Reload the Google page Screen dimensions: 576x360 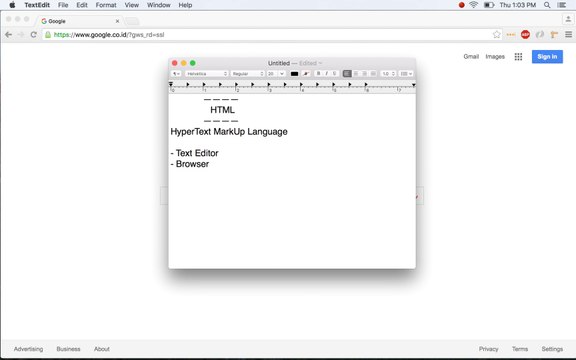tap(33, 35)
